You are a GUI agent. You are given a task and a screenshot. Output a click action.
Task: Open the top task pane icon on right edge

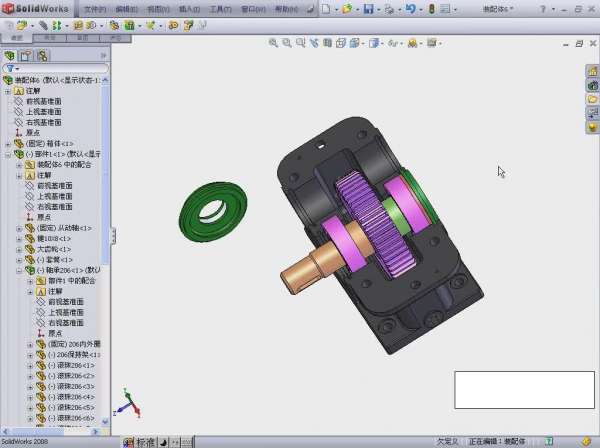(592, 72)
